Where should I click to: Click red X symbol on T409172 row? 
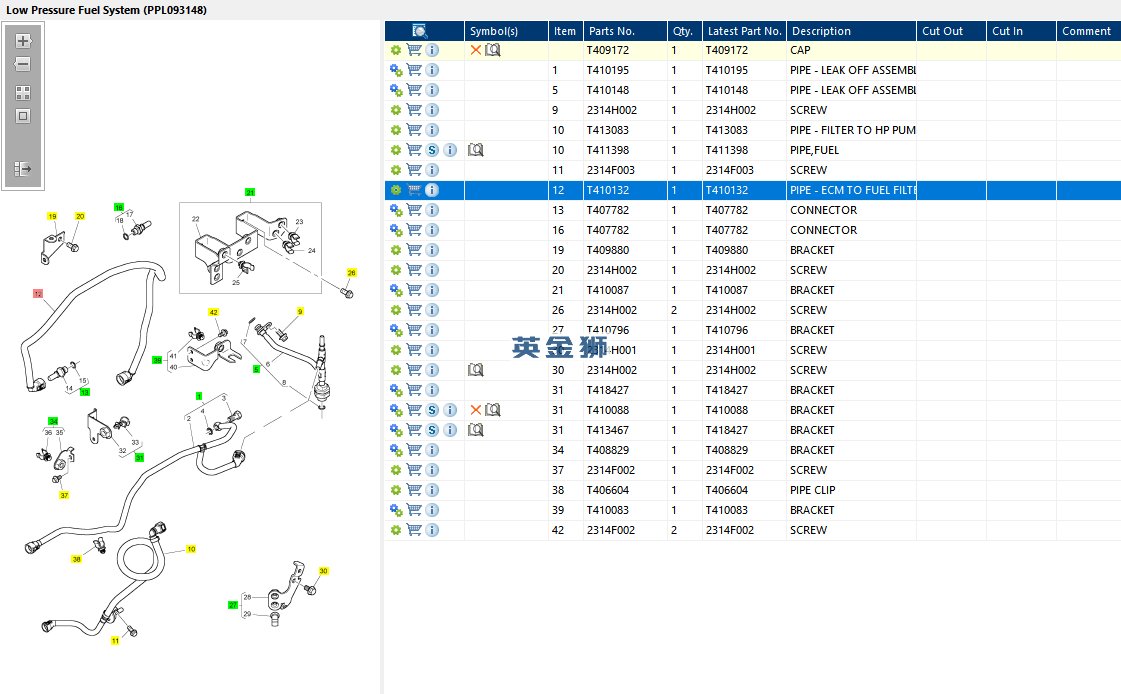(x=475, y=50)
